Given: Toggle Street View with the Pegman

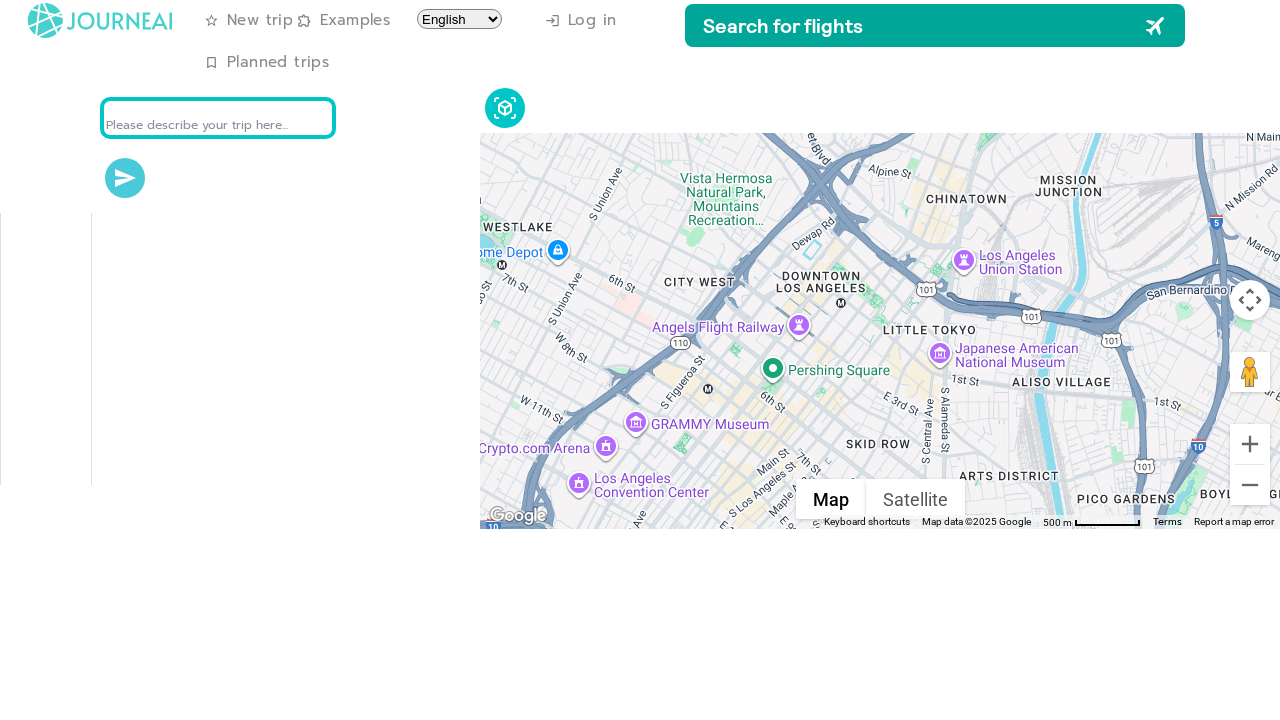Looking at the screenshot, I should click(1248, 371).
